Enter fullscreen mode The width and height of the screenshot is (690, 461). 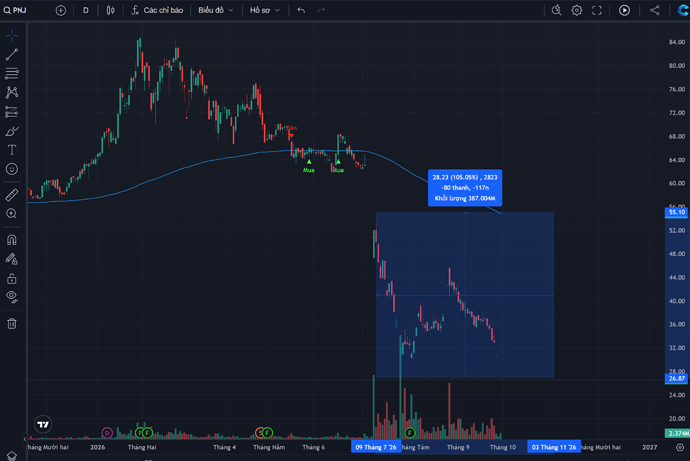(x=597, y=10)
